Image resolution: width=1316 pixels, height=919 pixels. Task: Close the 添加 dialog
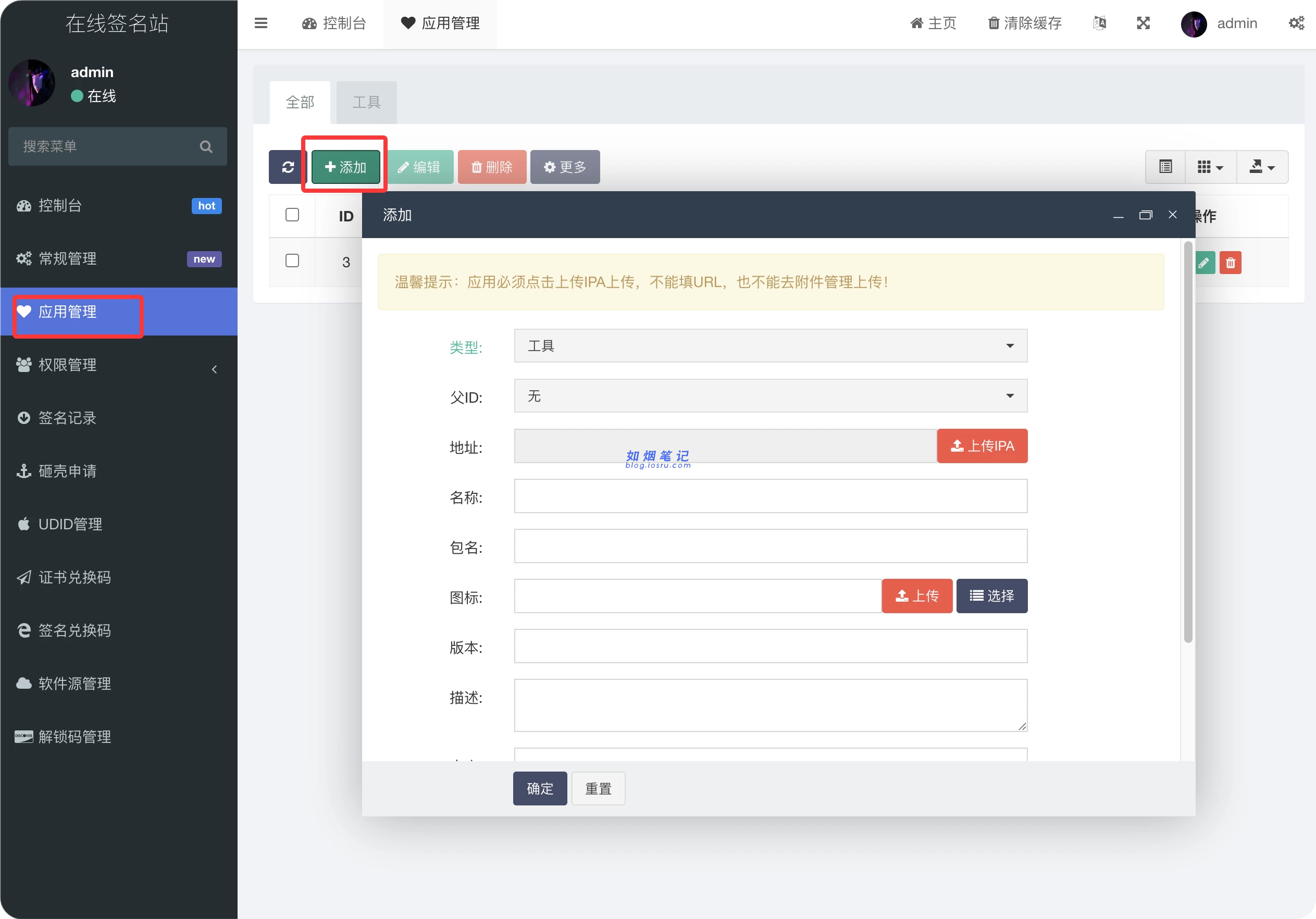coord(1173,215)
